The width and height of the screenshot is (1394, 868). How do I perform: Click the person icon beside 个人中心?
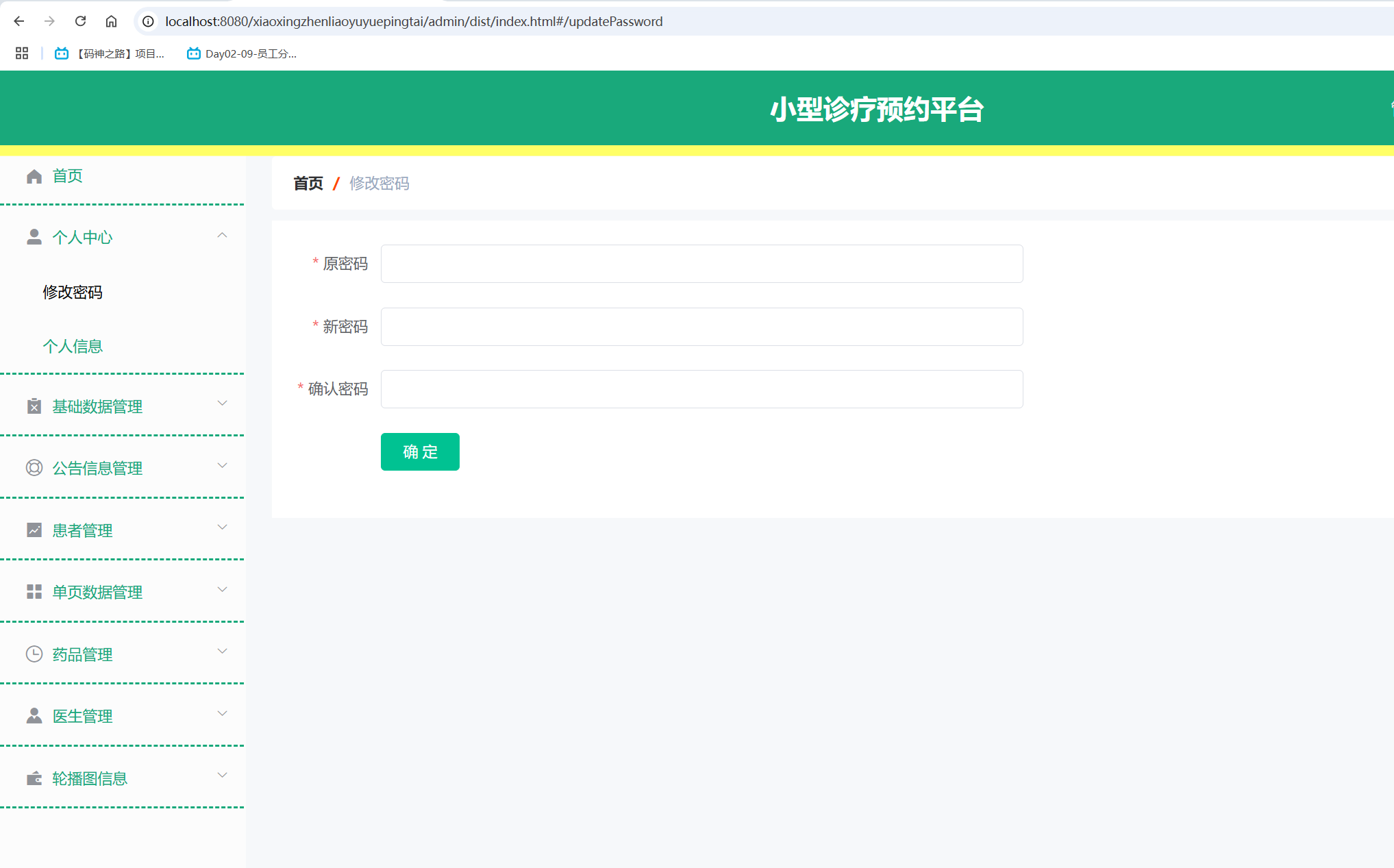coord(34,237)
